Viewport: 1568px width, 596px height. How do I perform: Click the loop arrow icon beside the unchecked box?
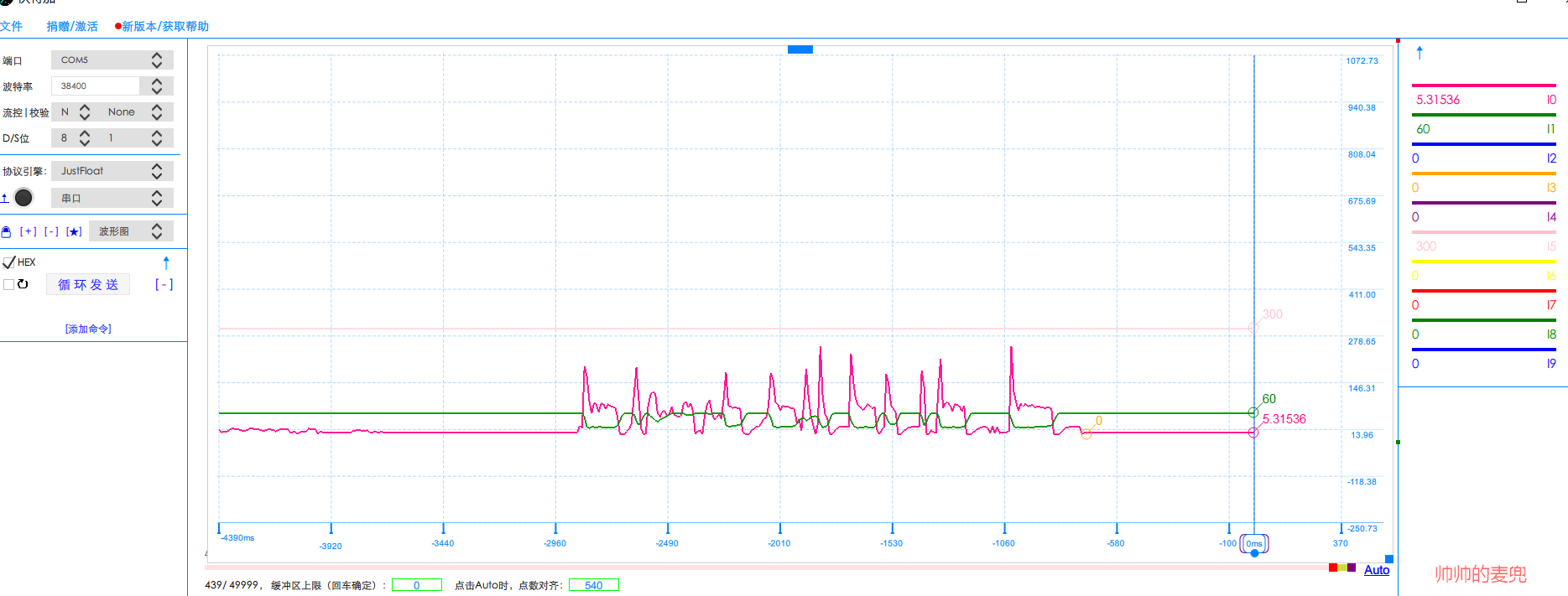(x=23, y=284)
